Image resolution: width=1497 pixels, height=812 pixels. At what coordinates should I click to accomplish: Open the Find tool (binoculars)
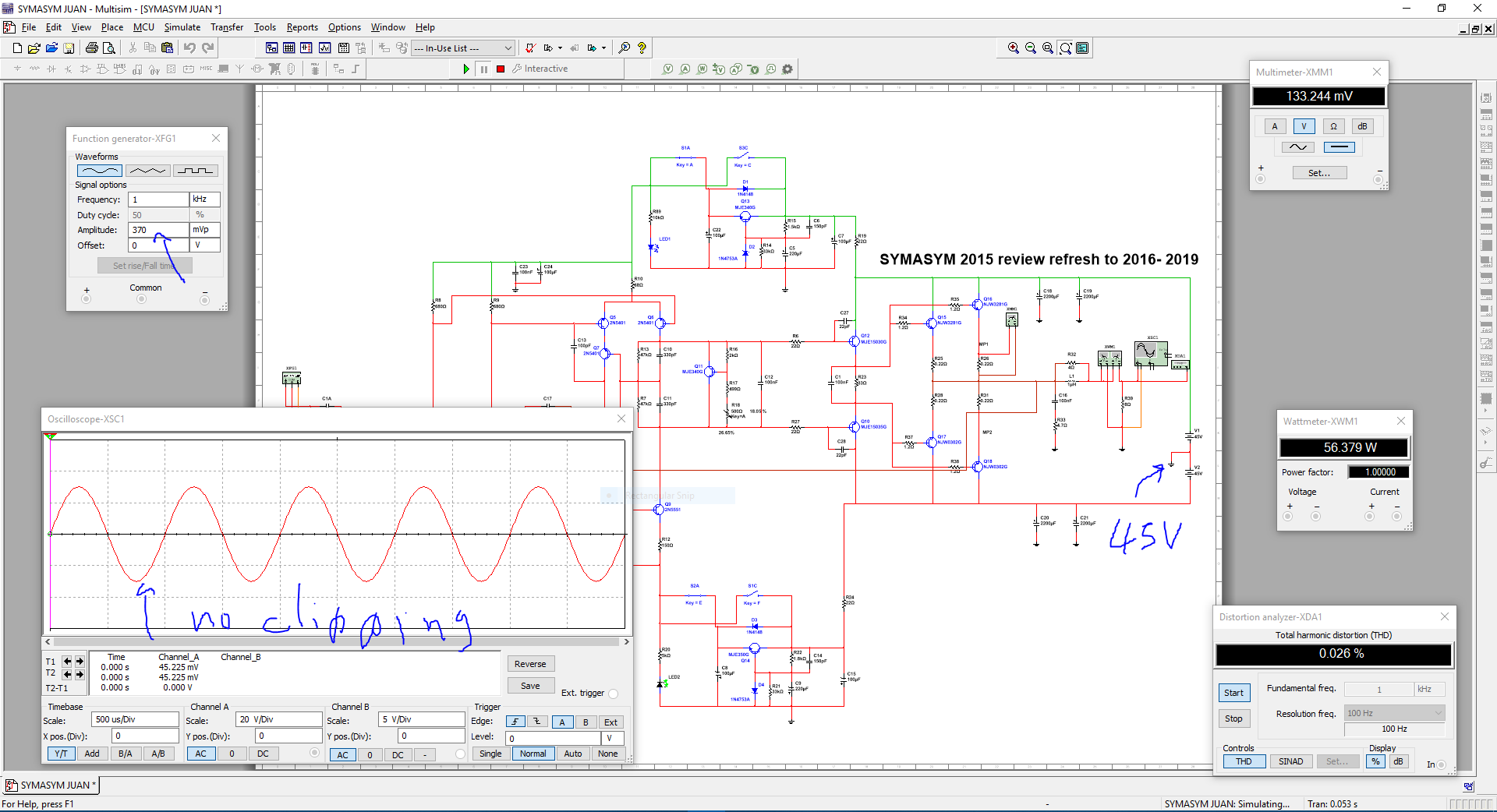pos(624,48)
